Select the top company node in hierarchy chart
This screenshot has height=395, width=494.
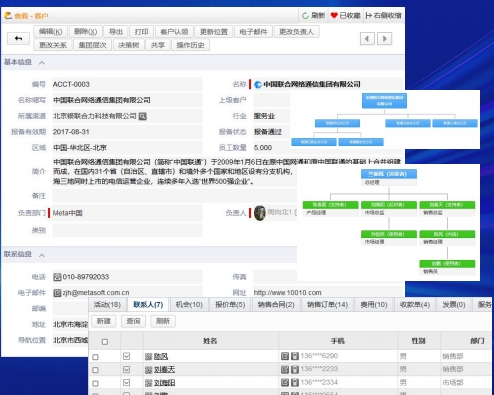point(384,101)
